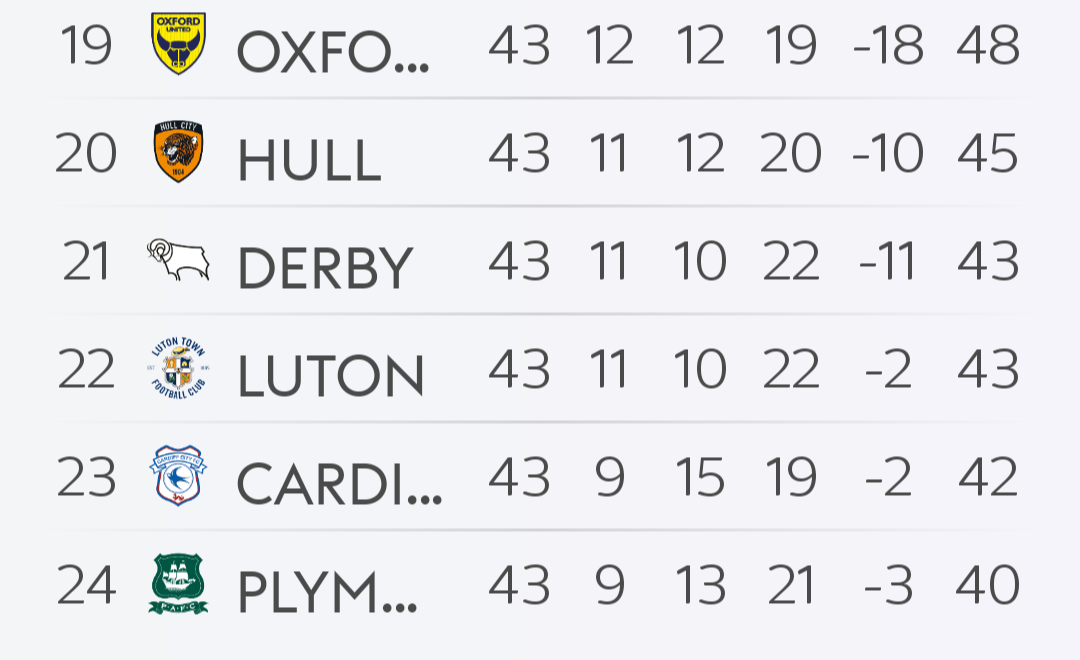Viewport: 1080px width, 660px height.
Task: Open the Cardiff City bluebird crest
Action: click(x=178, y=475)
